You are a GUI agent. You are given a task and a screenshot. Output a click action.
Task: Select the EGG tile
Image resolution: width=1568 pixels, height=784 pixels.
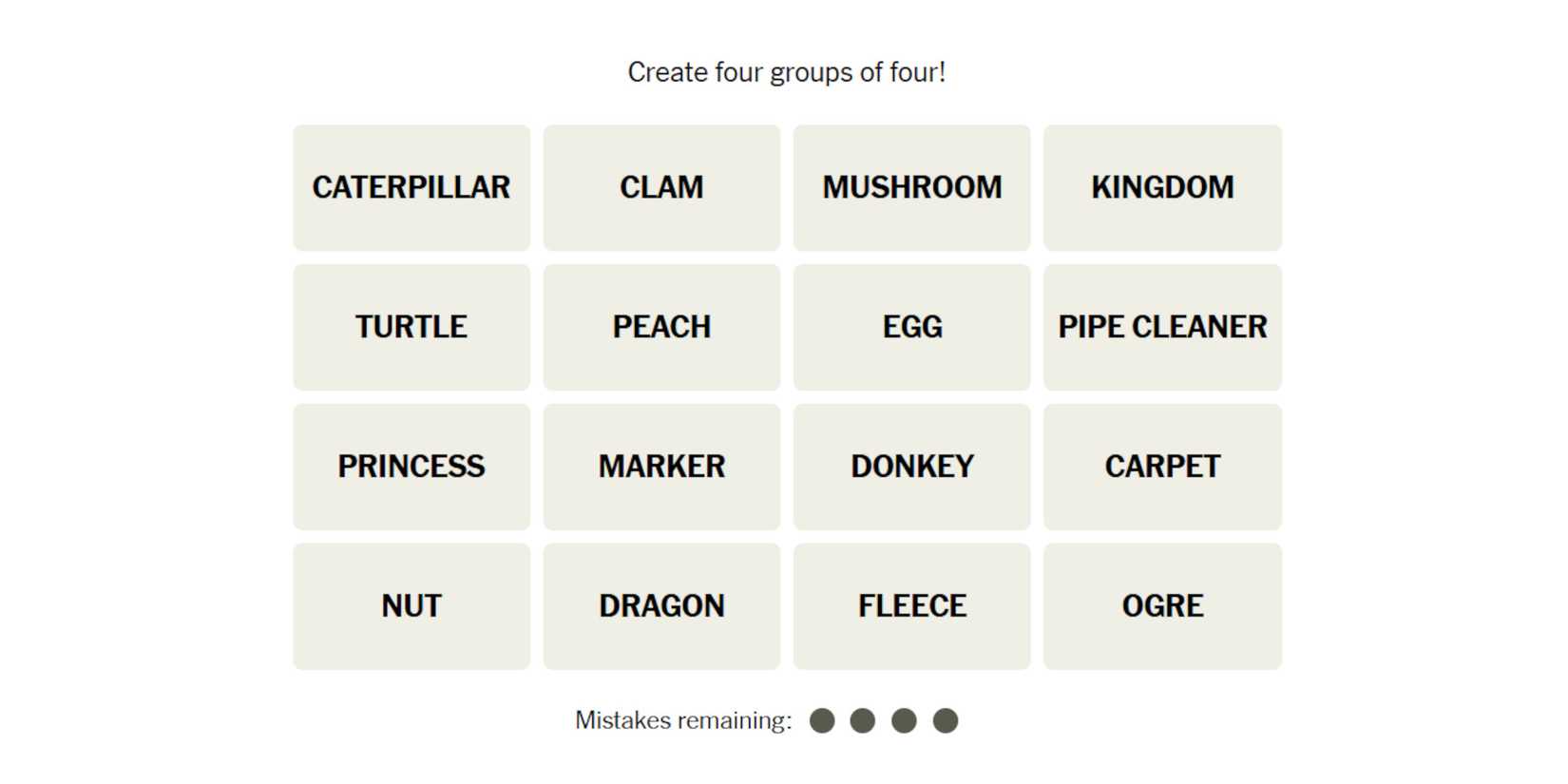[911, 327]
